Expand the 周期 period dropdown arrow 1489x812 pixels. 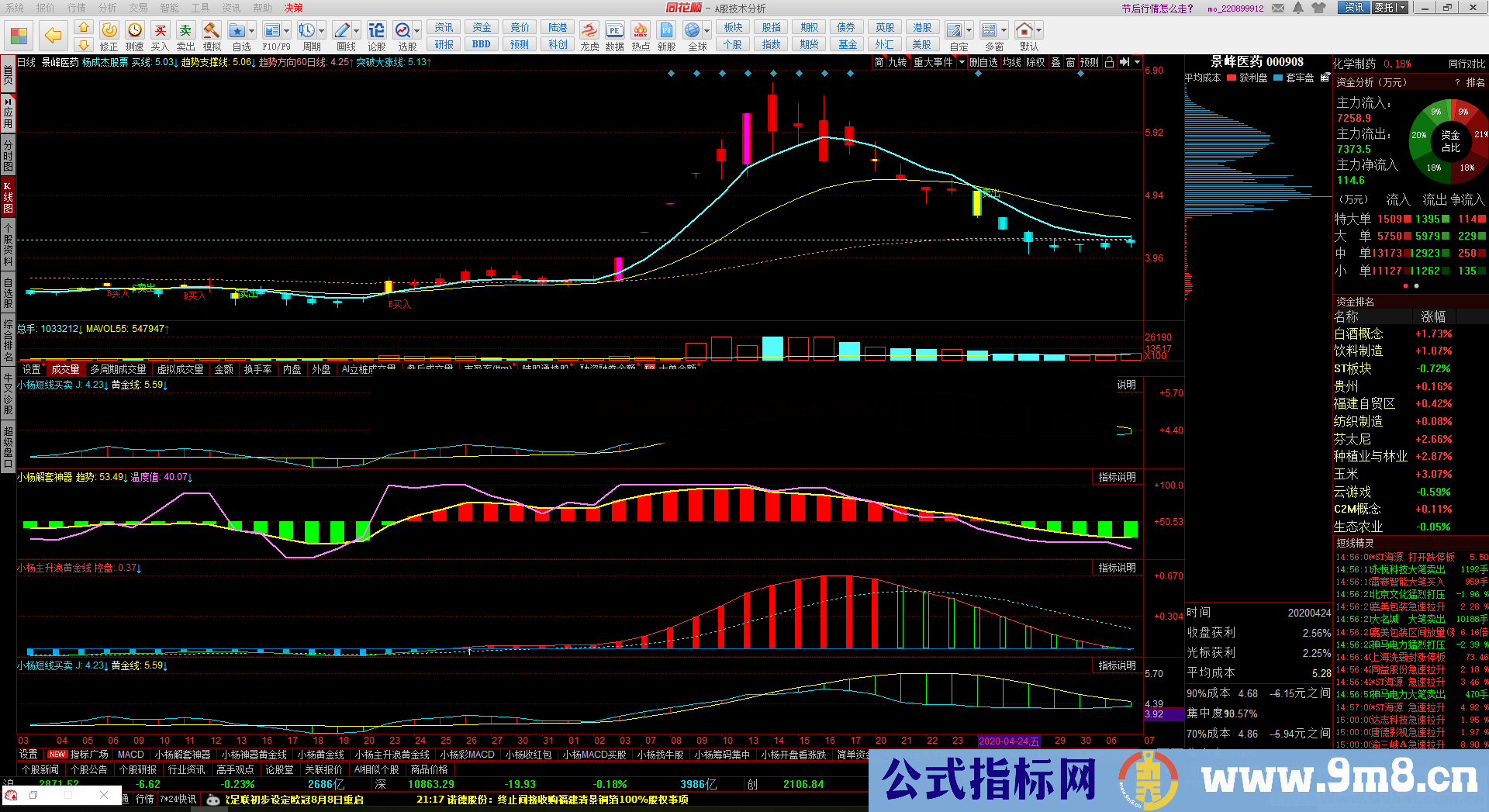click(322, 31)
